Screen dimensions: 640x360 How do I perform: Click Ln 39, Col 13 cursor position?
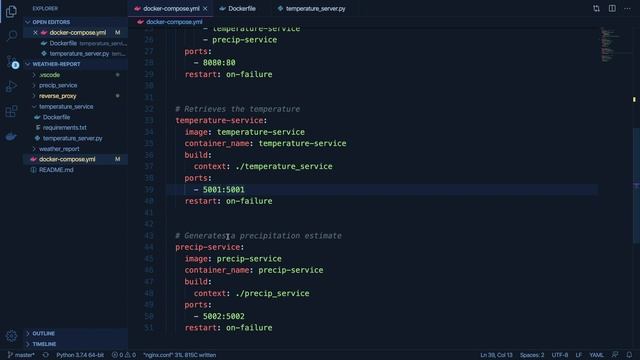(496, 355)
